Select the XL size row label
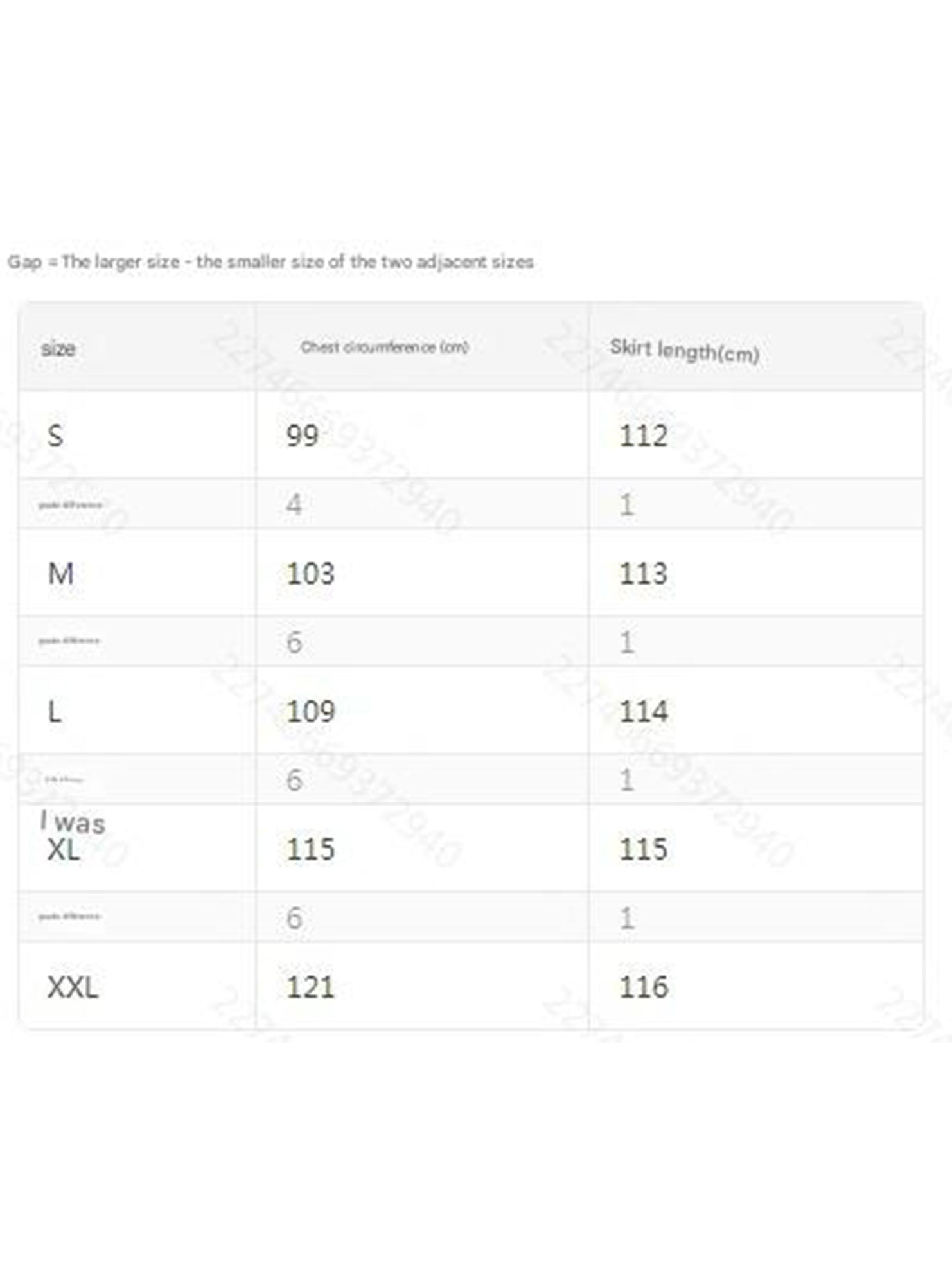This screenshot has height=1263, width=952. coord(63,851)
